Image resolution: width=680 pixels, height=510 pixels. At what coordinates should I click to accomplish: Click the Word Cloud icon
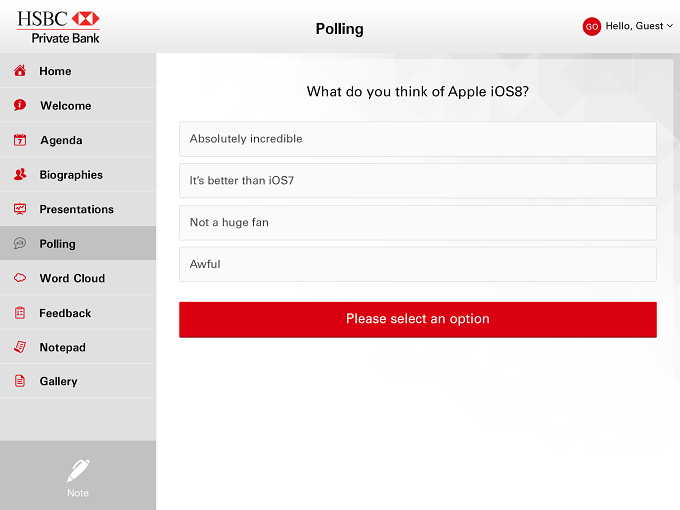pos(20,278)
